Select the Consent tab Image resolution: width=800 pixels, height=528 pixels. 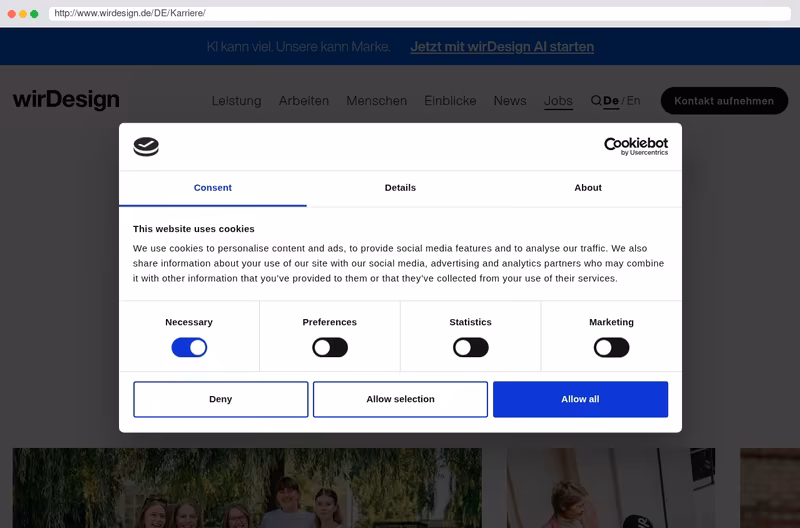coord(213,188)
